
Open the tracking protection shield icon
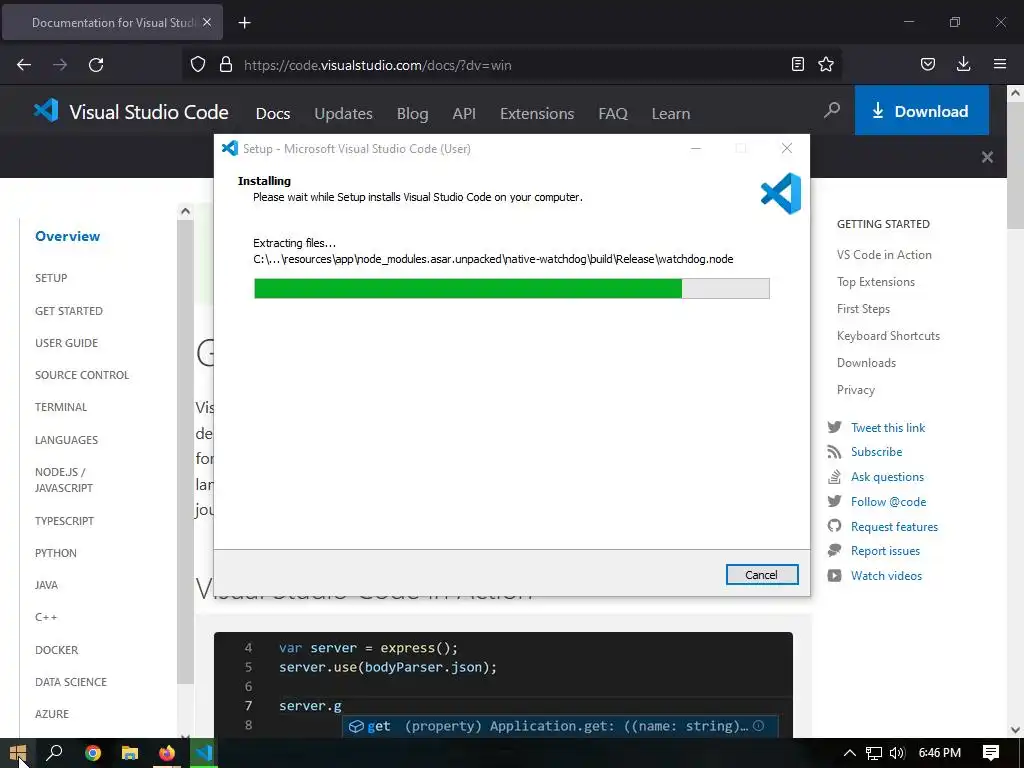(198, 65)
